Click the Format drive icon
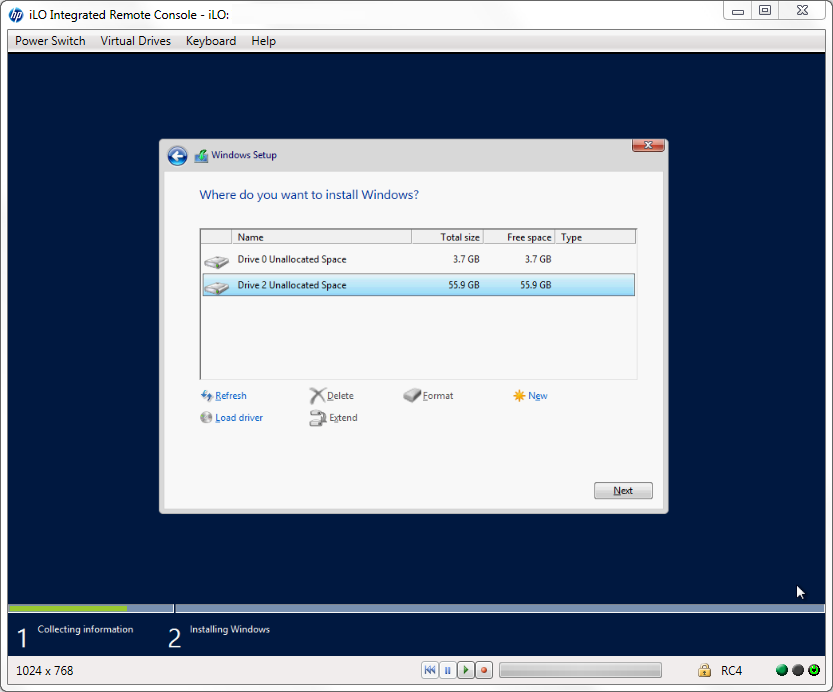This screenshot has width=833, height=692. [412, 395]
